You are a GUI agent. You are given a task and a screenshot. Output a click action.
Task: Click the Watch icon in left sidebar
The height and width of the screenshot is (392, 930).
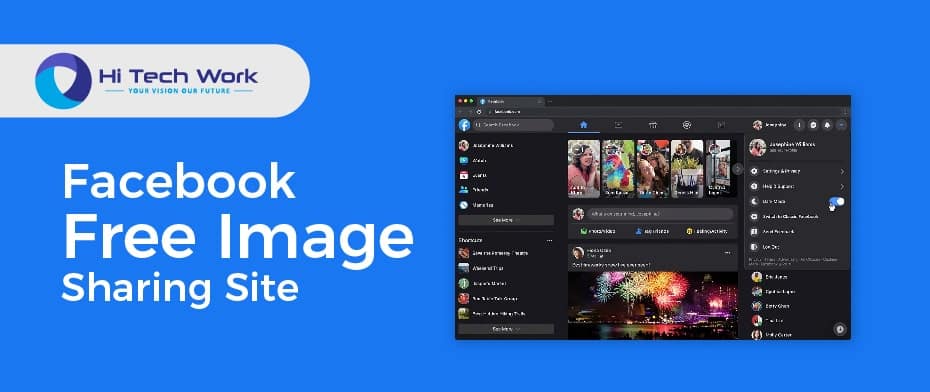pos(464,160)
